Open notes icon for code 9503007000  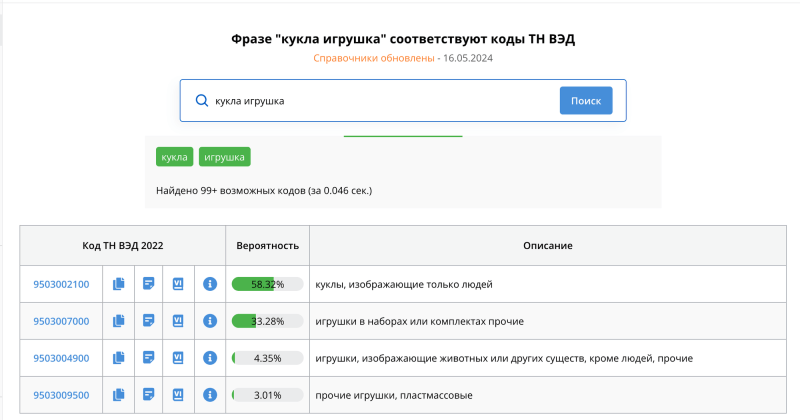148,321
